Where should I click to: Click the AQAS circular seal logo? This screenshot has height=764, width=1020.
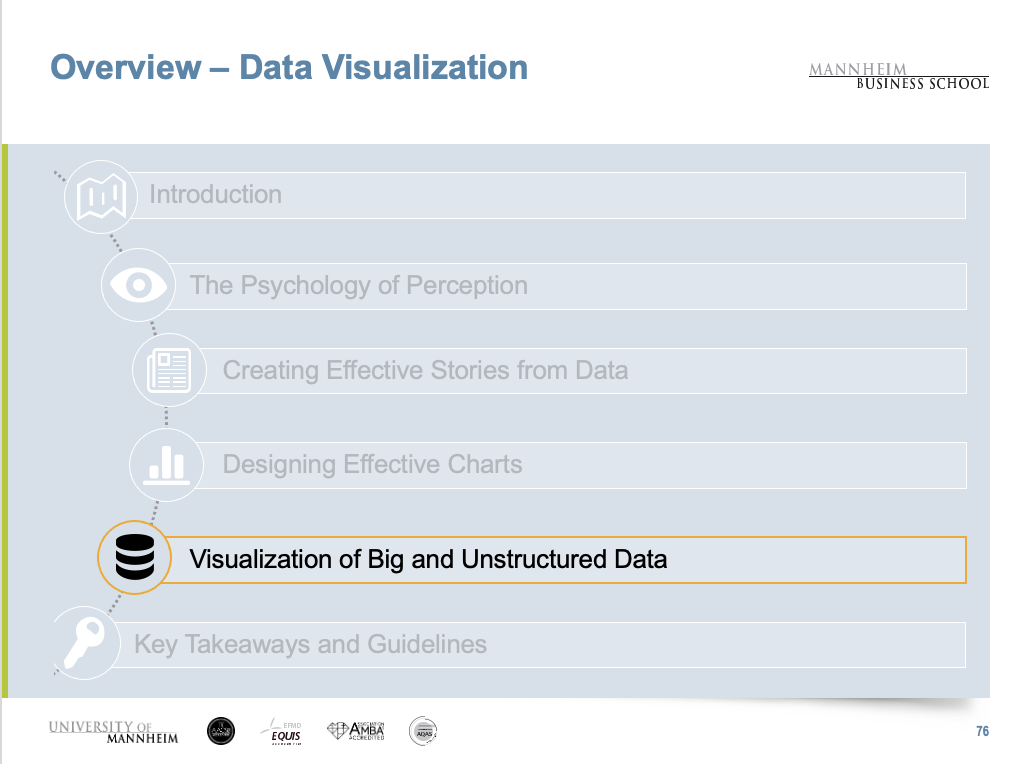coord(423,731)
